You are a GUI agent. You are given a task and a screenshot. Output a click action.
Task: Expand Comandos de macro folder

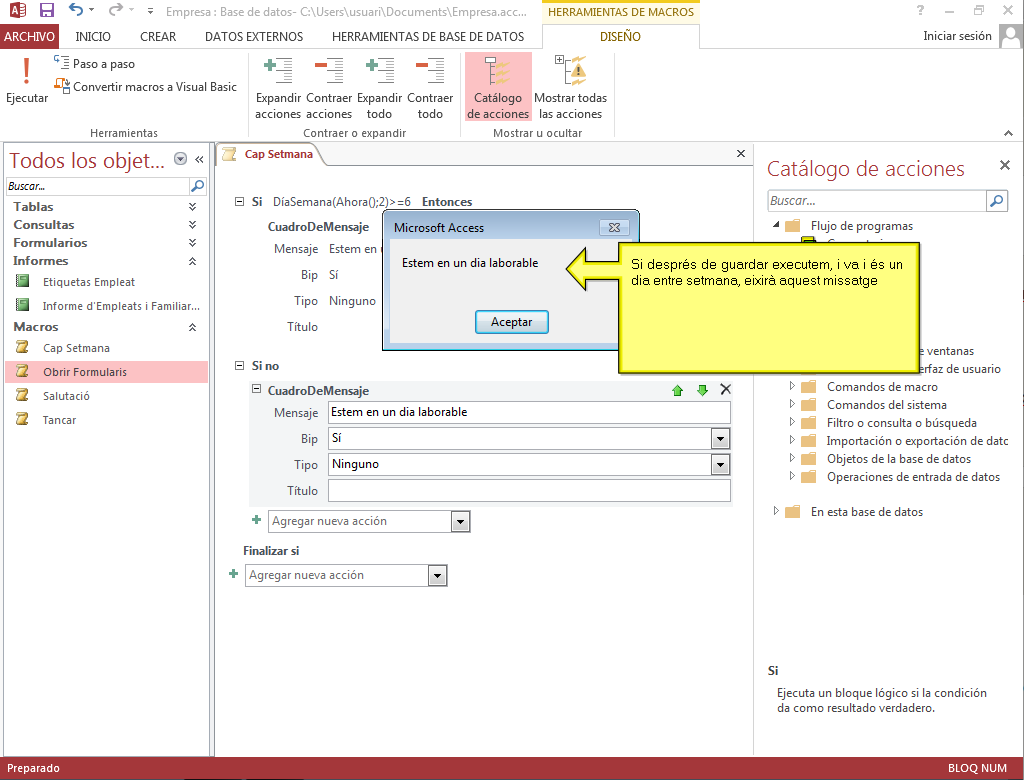tap(792, 386)
